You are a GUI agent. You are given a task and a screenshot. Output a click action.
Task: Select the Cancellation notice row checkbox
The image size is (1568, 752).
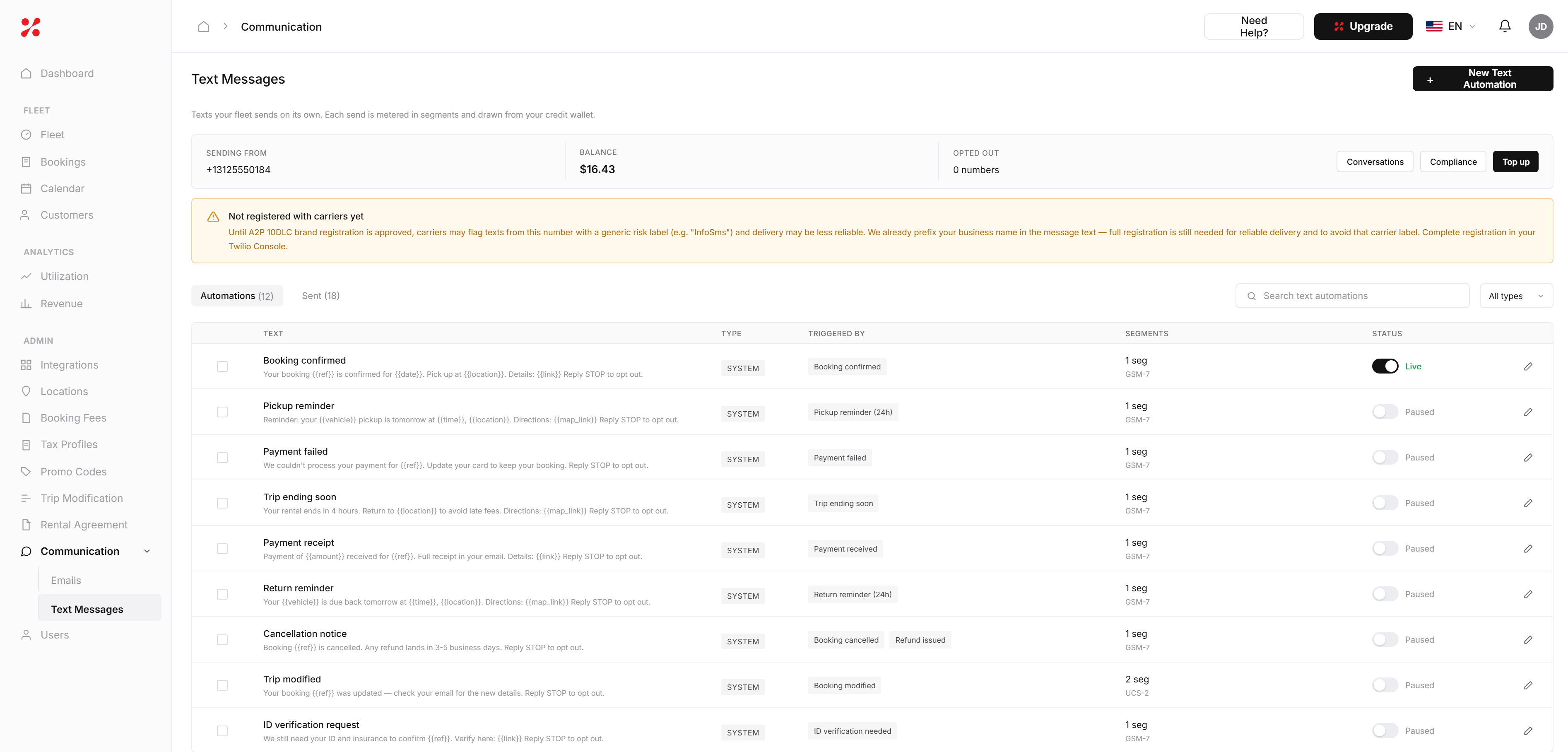coord(222,640)
